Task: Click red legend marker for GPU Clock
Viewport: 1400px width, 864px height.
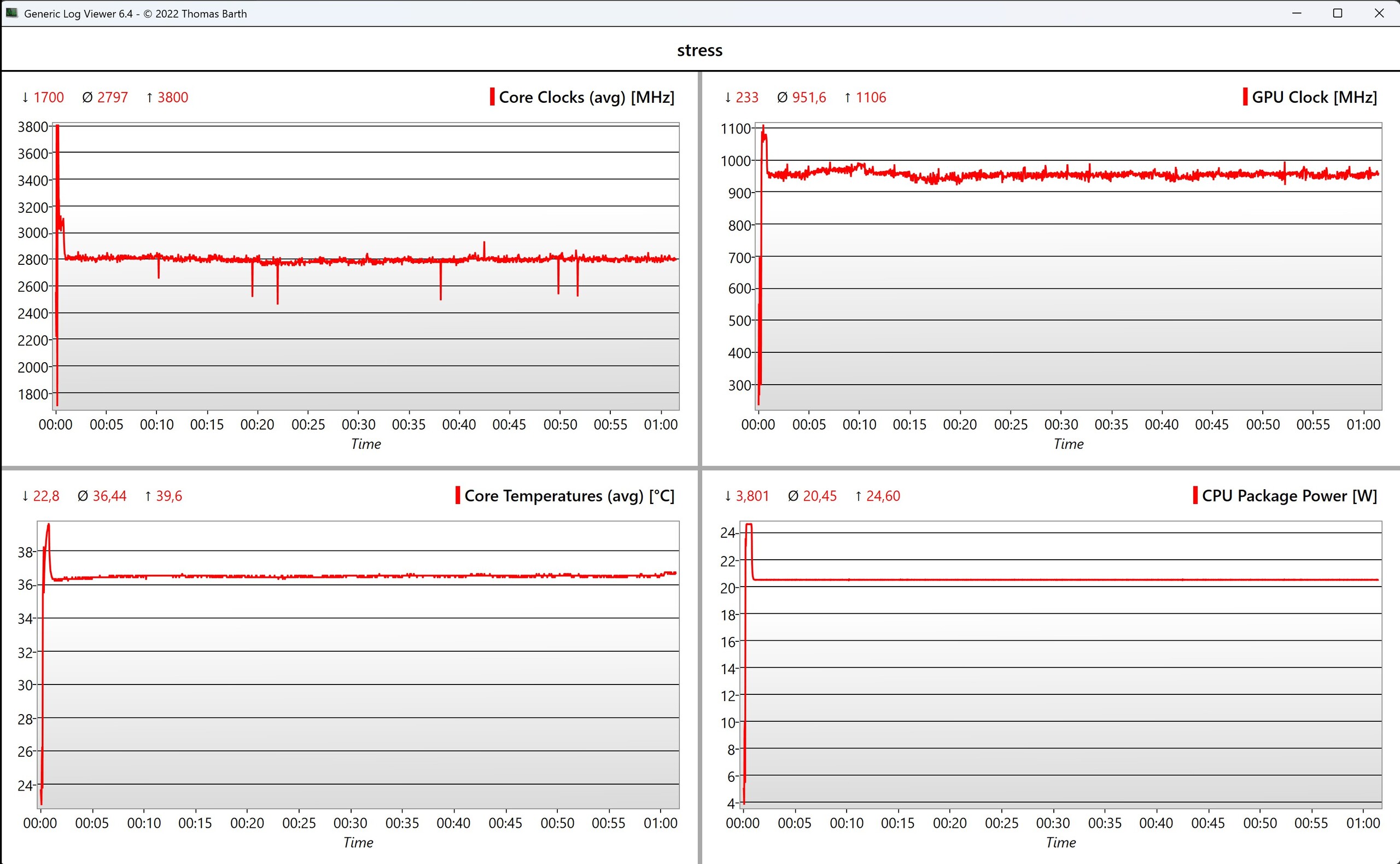Action: 1245,96
